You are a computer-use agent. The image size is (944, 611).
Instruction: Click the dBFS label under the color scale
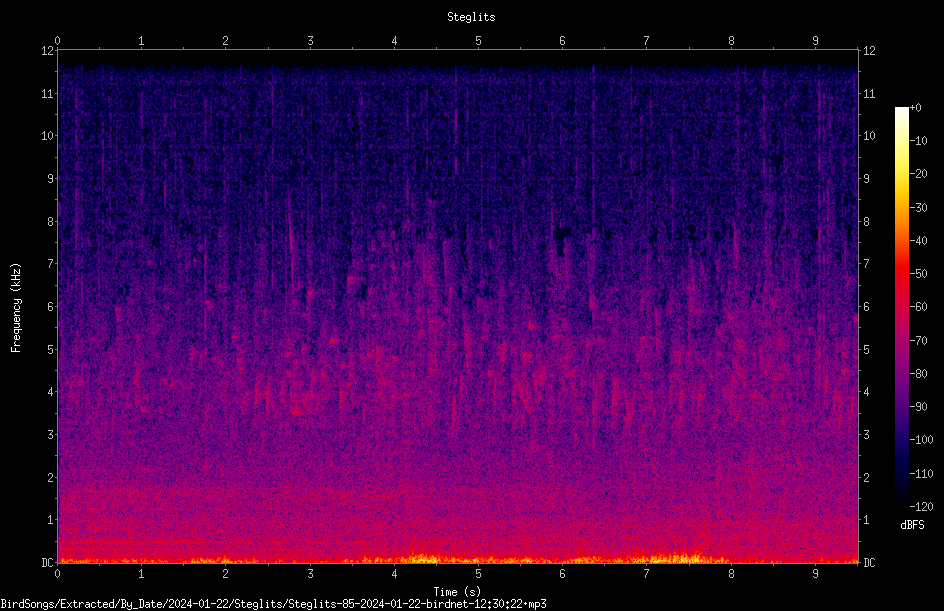[912, 525]
